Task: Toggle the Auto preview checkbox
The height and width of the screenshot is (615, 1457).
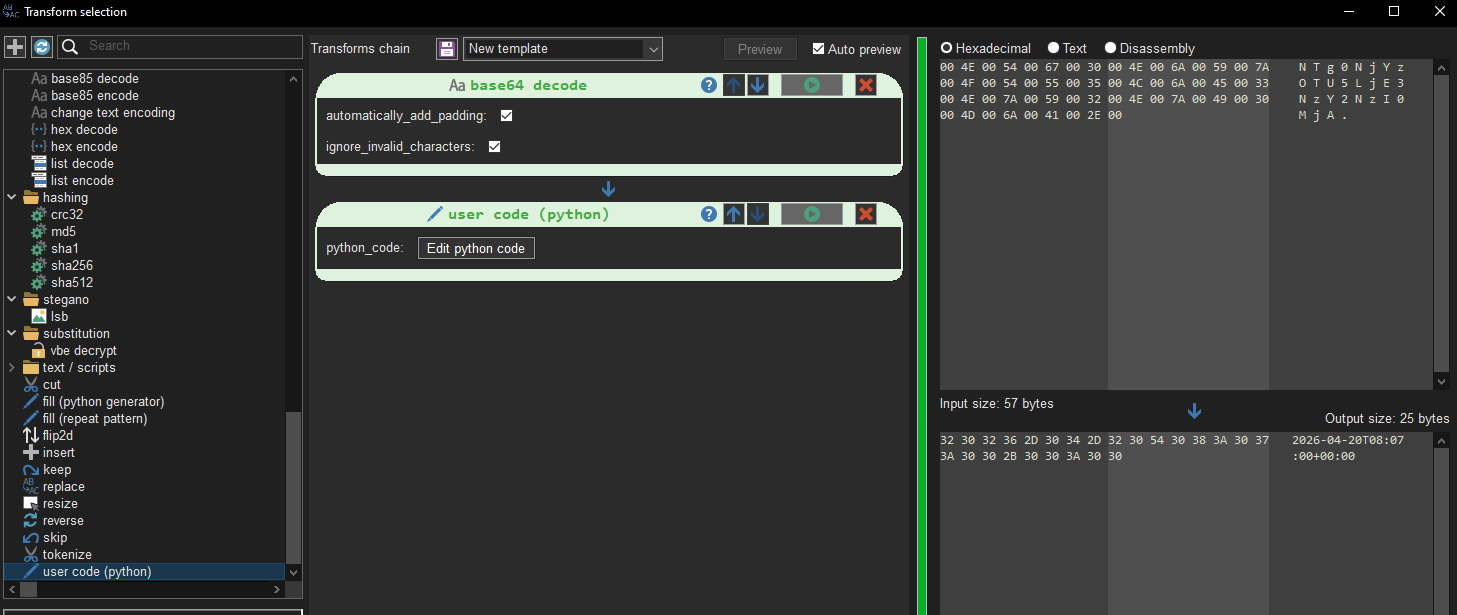Action: point(818,49)
